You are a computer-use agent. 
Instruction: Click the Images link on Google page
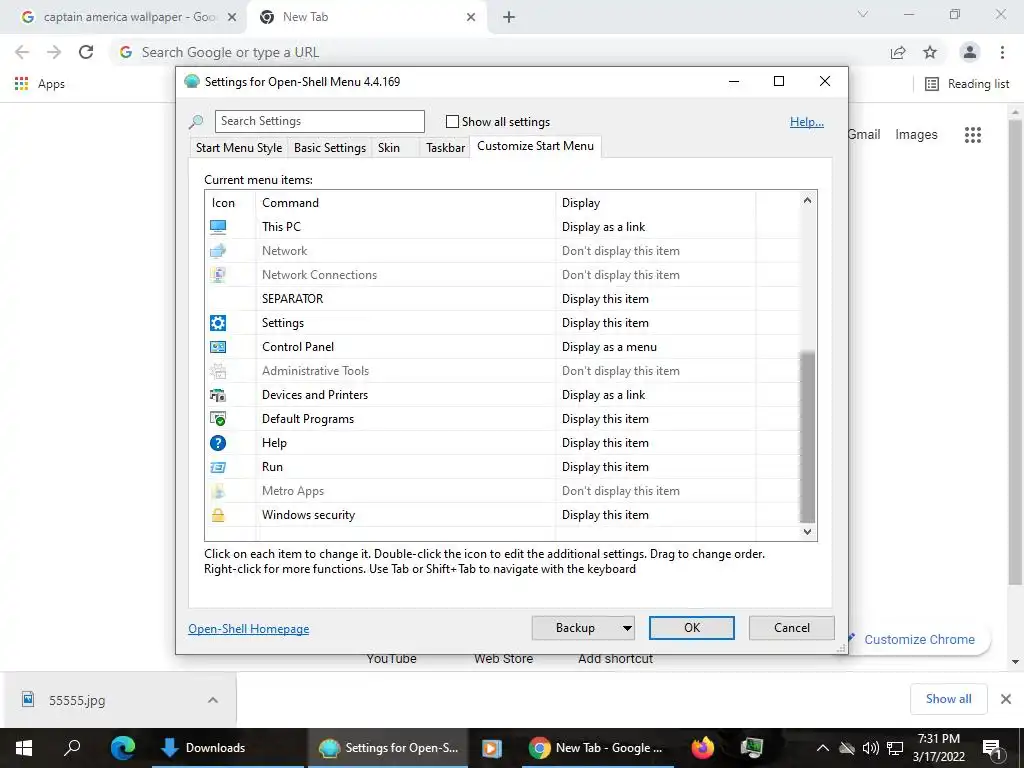coord(916,135)
